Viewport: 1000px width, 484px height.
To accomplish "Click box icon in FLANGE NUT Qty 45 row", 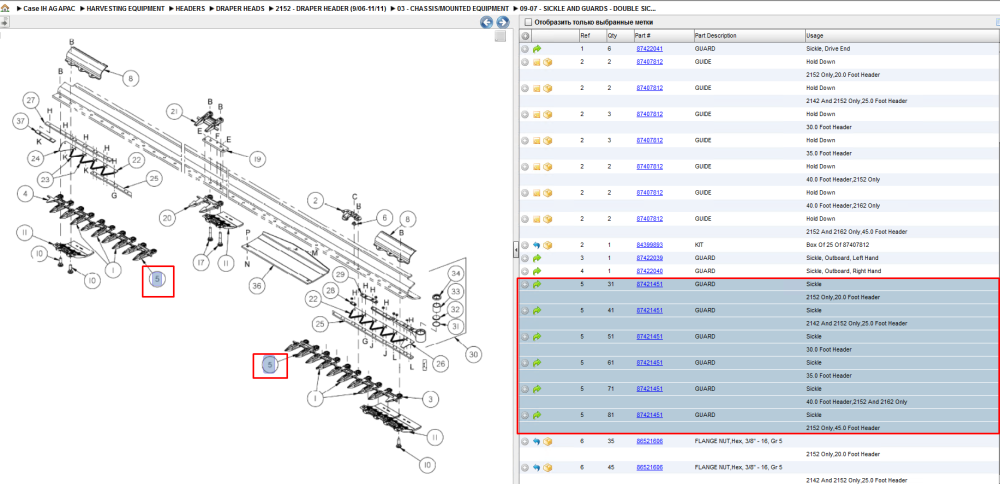I will pyautogui.click(x=547, y=467).
